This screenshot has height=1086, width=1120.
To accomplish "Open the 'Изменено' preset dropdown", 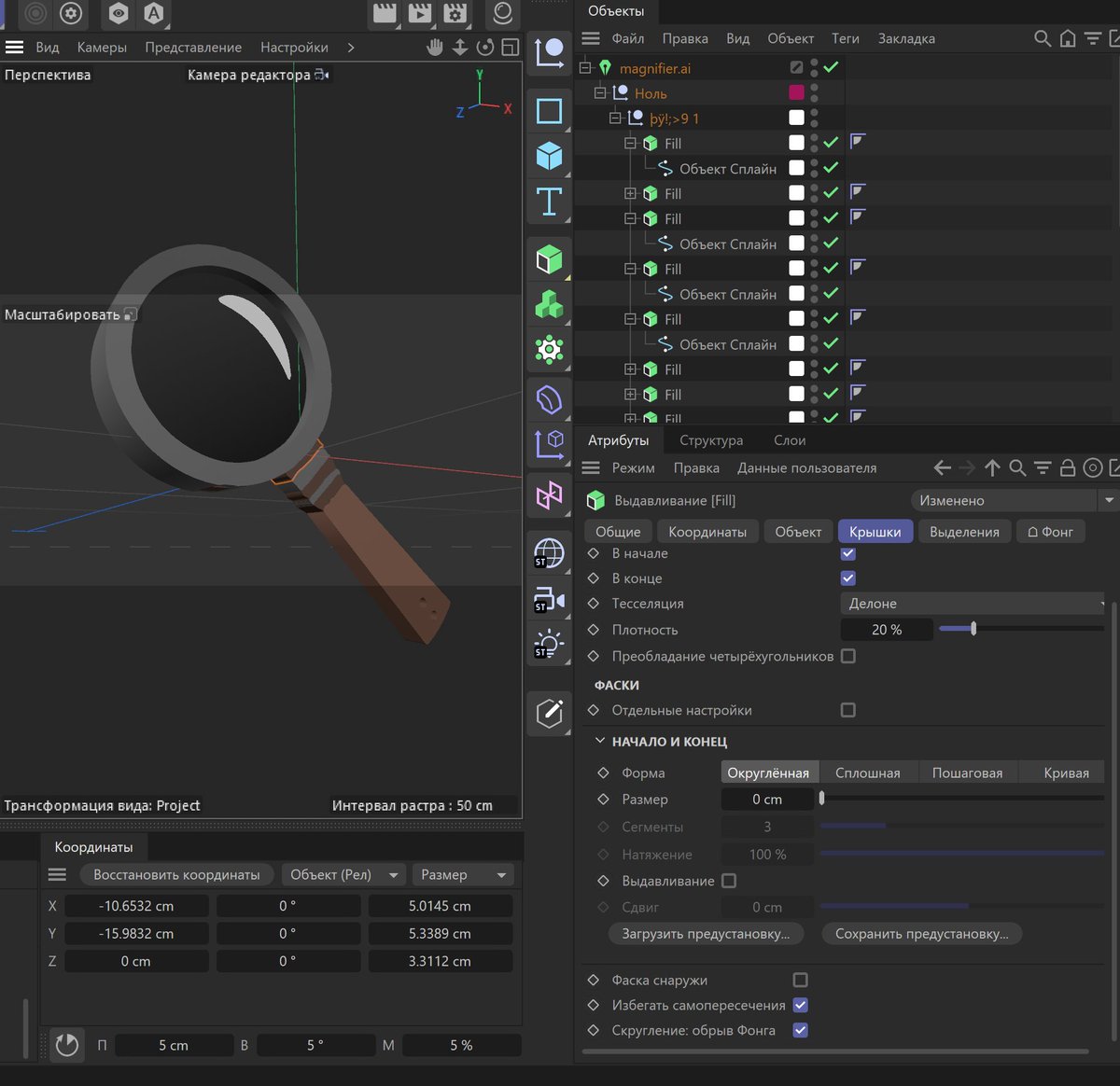I will [x=1014, y=500].
